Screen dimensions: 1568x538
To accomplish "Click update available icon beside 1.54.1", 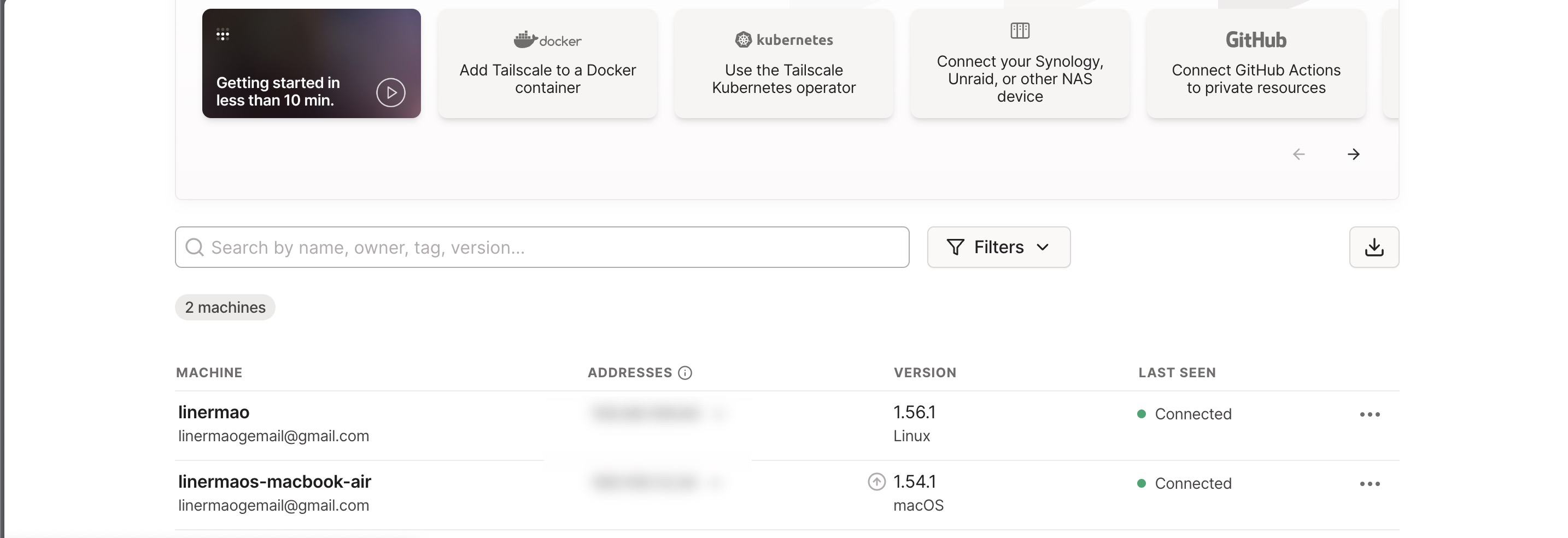I will (x=876, y=482).
